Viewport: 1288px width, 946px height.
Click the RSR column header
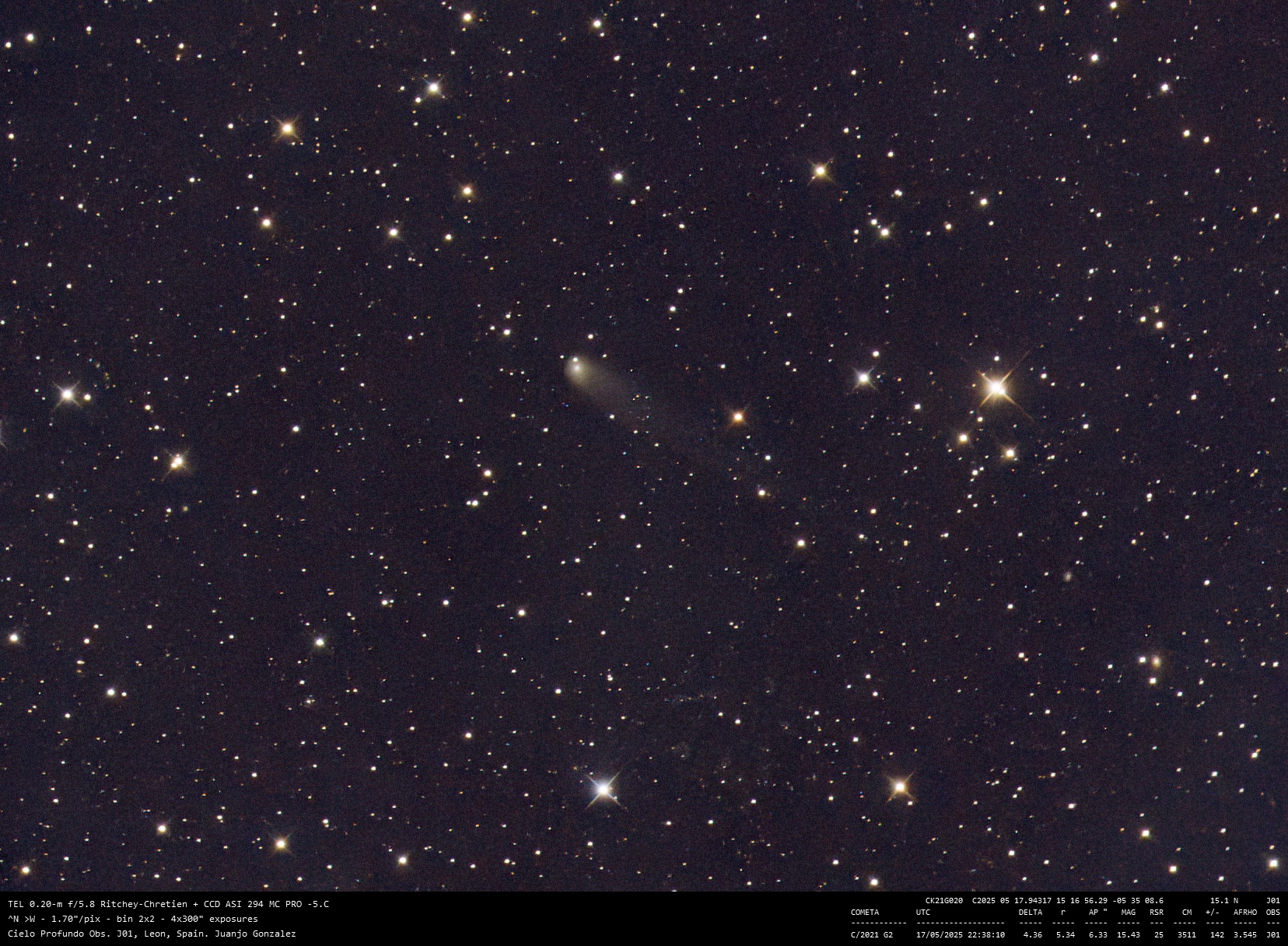click(x=1157, y=913)
